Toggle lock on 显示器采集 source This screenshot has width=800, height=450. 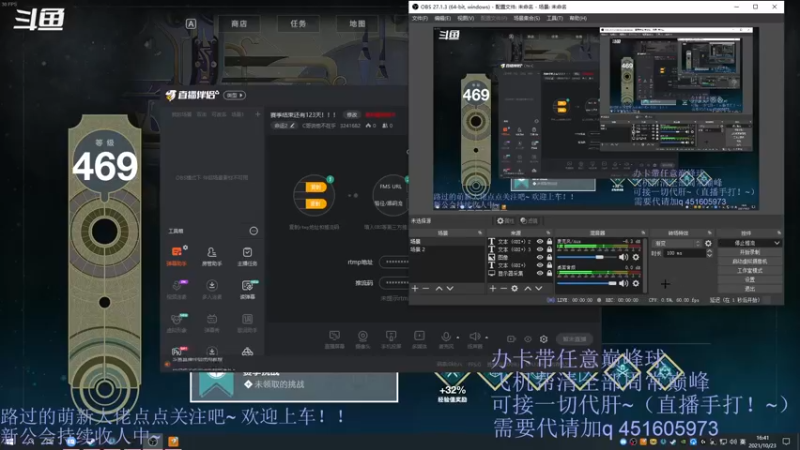pos(549,273)
